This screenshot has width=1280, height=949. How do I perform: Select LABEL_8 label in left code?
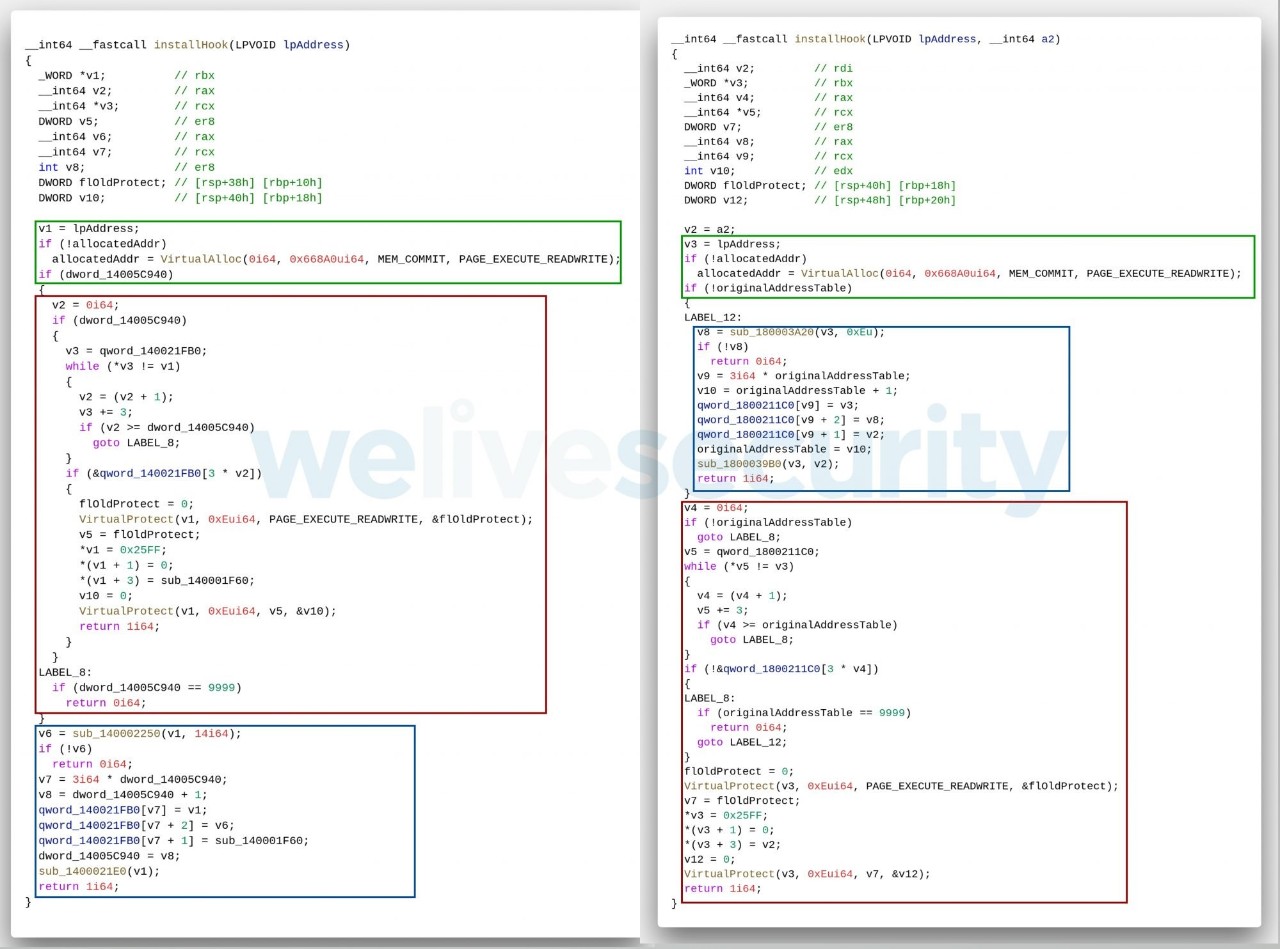[x=65, y=672]
